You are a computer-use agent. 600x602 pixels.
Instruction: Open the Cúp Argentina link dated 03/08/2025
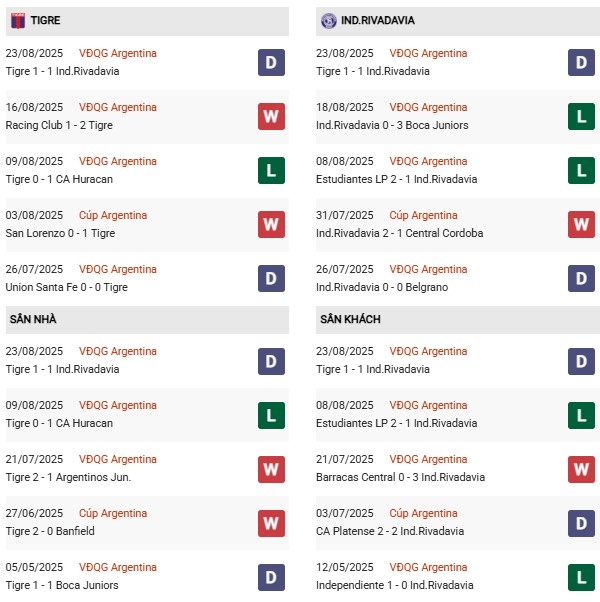pos(113,215)
